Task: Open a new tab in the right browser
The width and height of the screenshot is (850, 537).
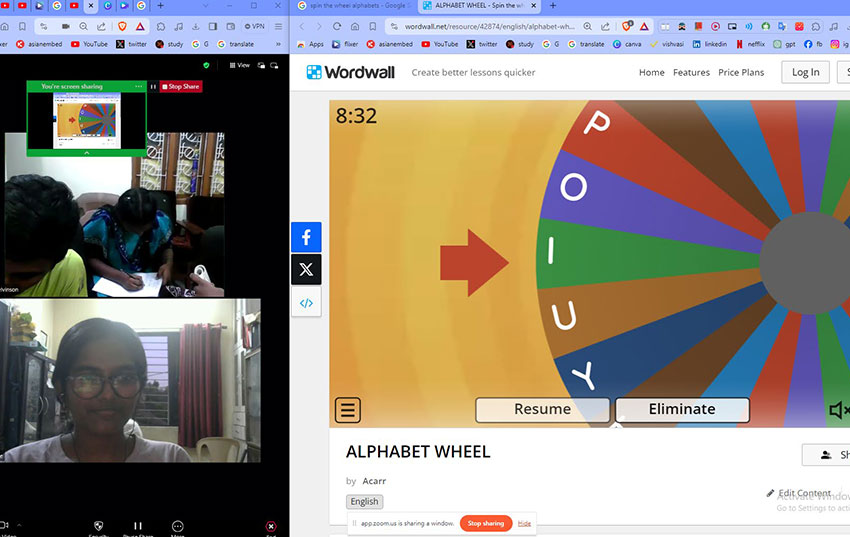Action: pos(553,5)
